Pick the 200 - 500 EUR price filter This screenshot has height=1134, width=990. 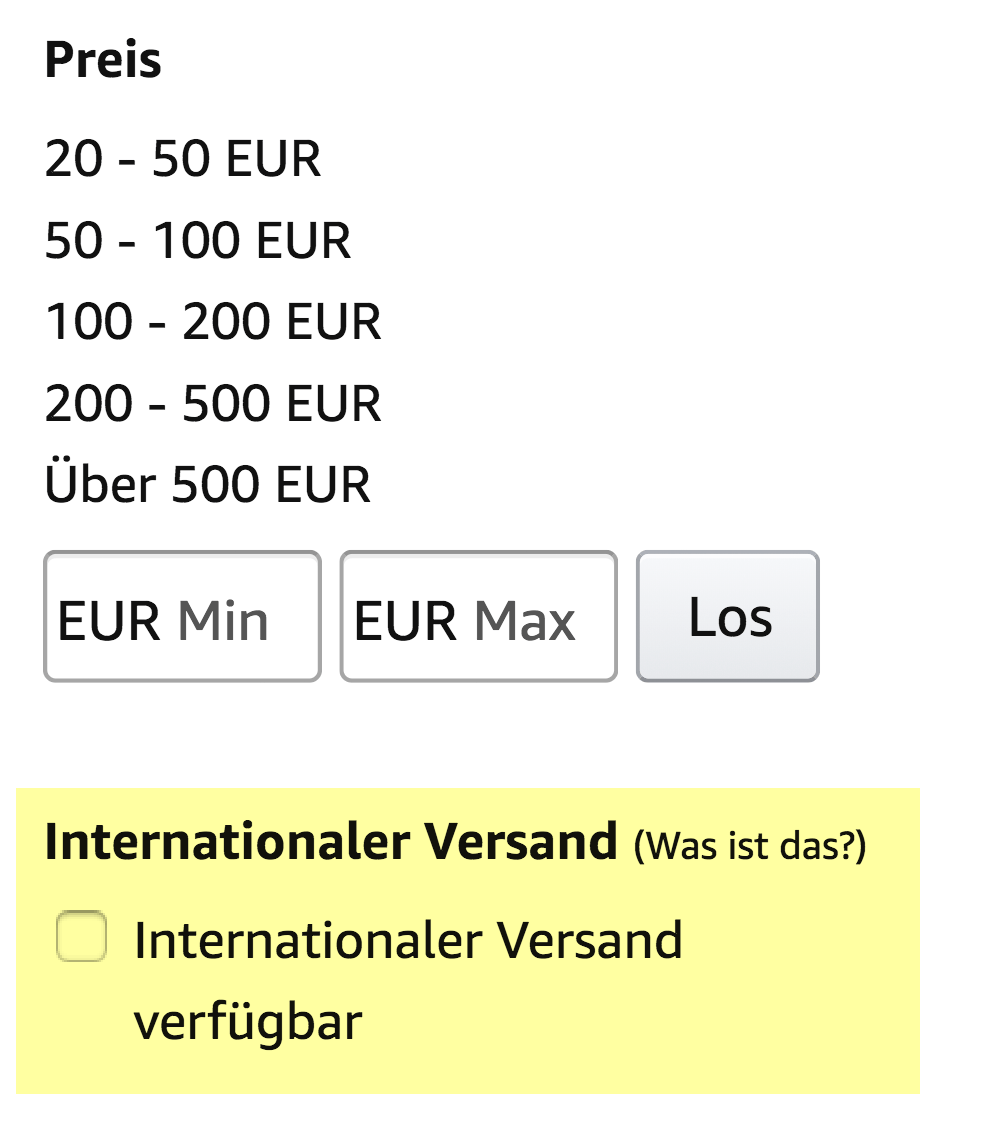212,404
